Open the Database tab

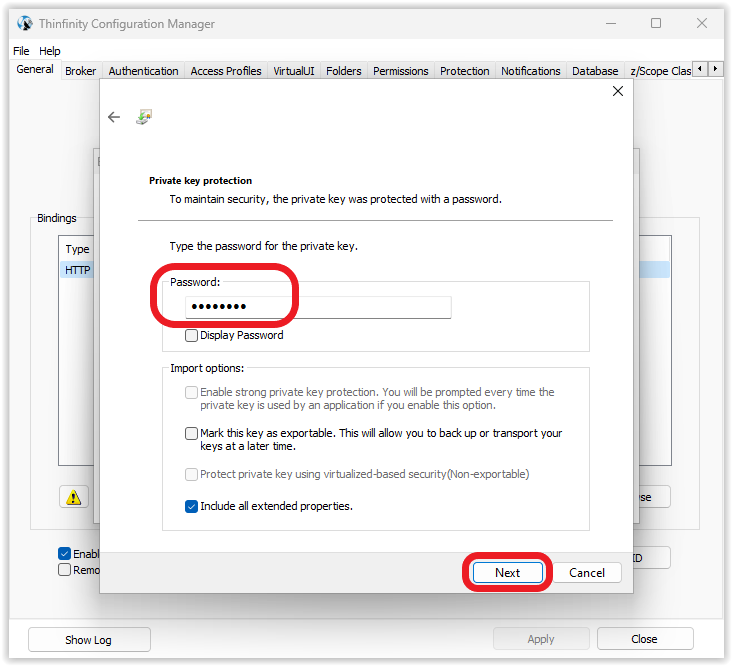pyautogui.click(x=595, y=71)
